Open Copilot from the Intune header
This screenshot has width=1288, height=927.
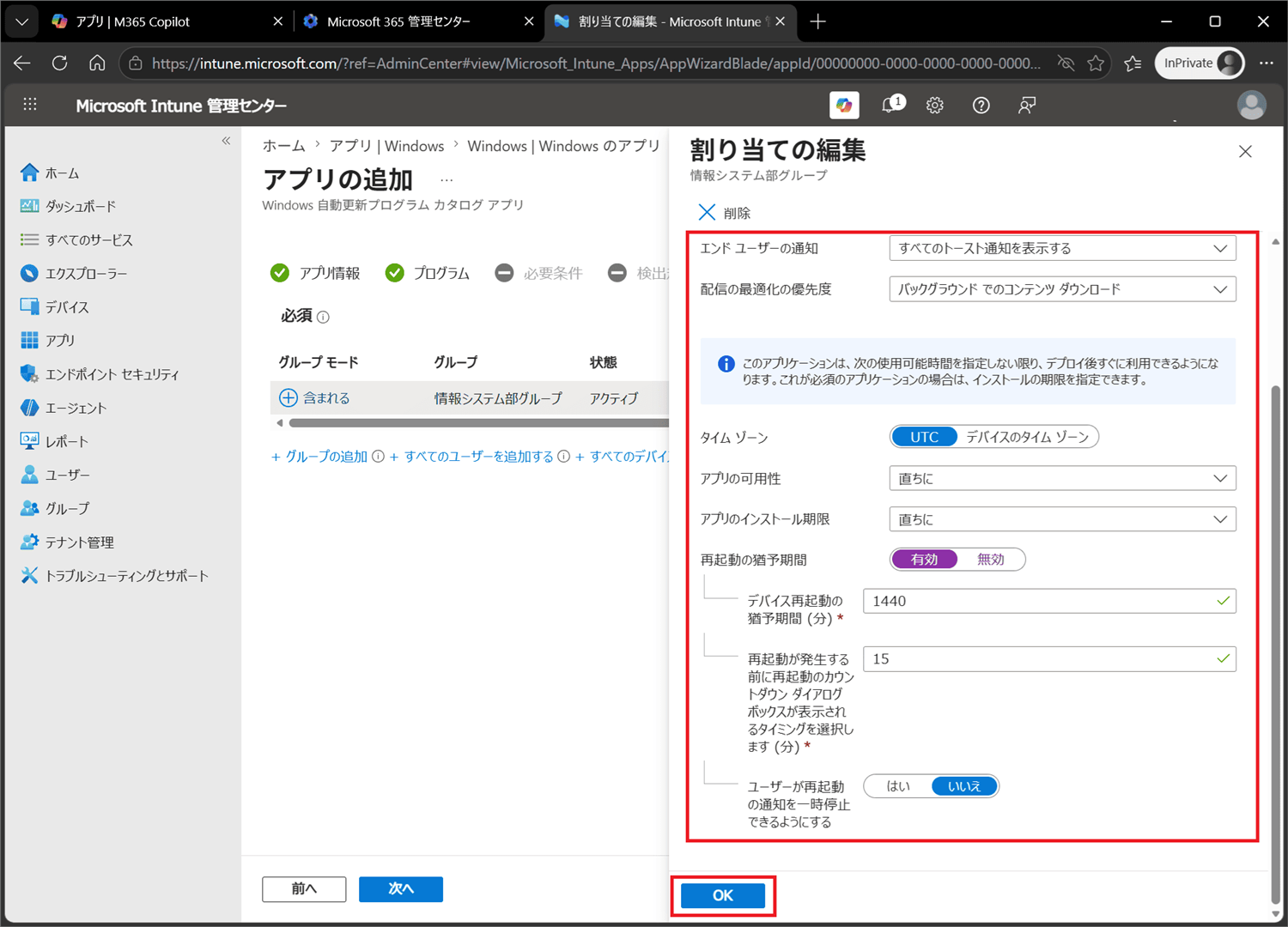point(845,105)
